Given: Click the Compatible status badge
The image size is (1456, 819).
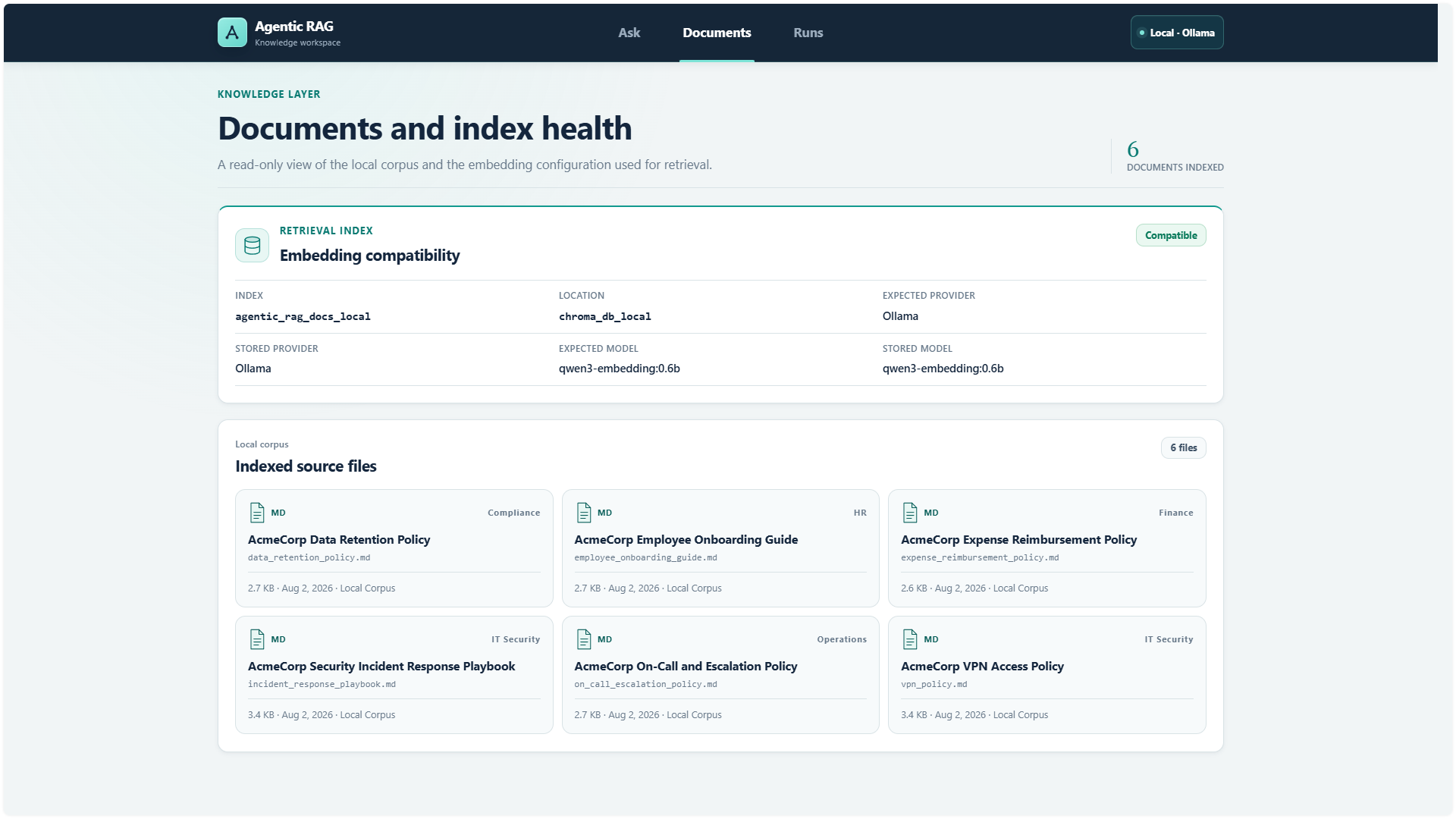Looking at the screenshot, I should (x=1171, y=235).
